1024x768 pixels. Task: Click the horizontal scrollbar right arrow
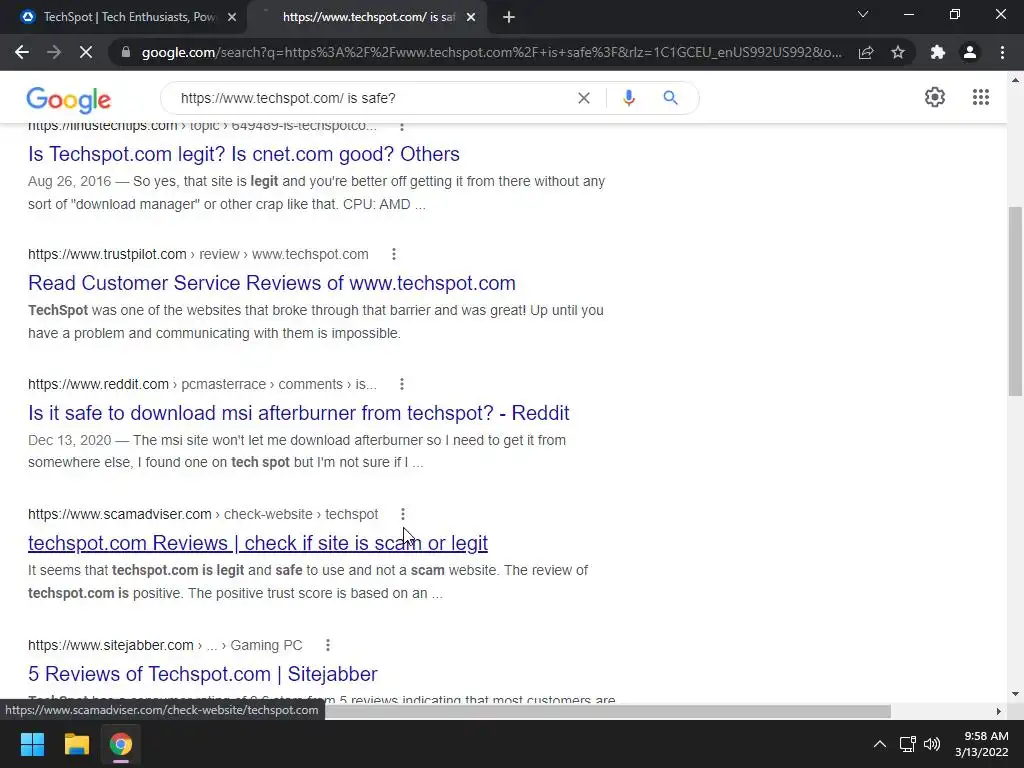click(998, 711)
